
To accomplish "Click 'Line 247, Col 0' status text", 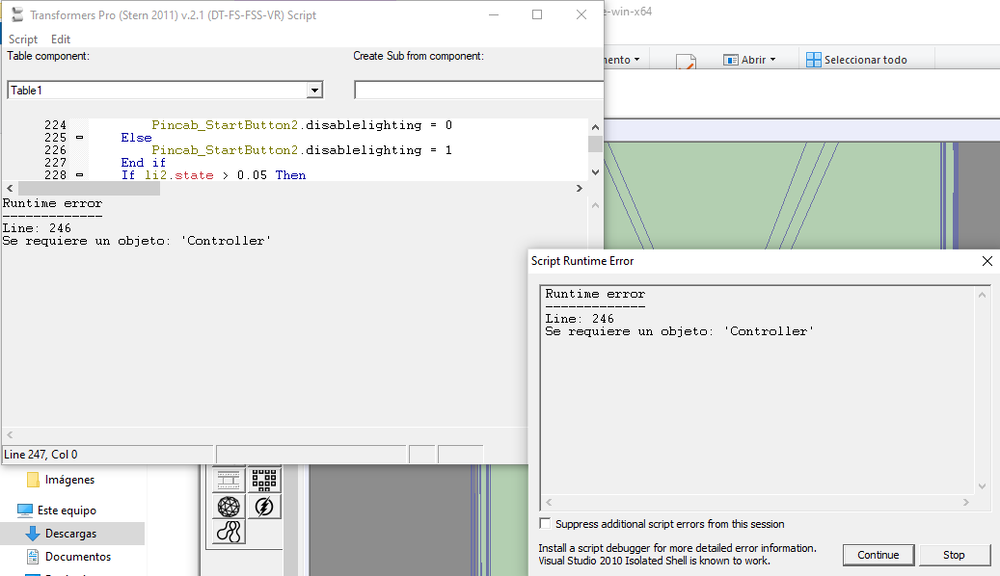I will coord(41,455).
